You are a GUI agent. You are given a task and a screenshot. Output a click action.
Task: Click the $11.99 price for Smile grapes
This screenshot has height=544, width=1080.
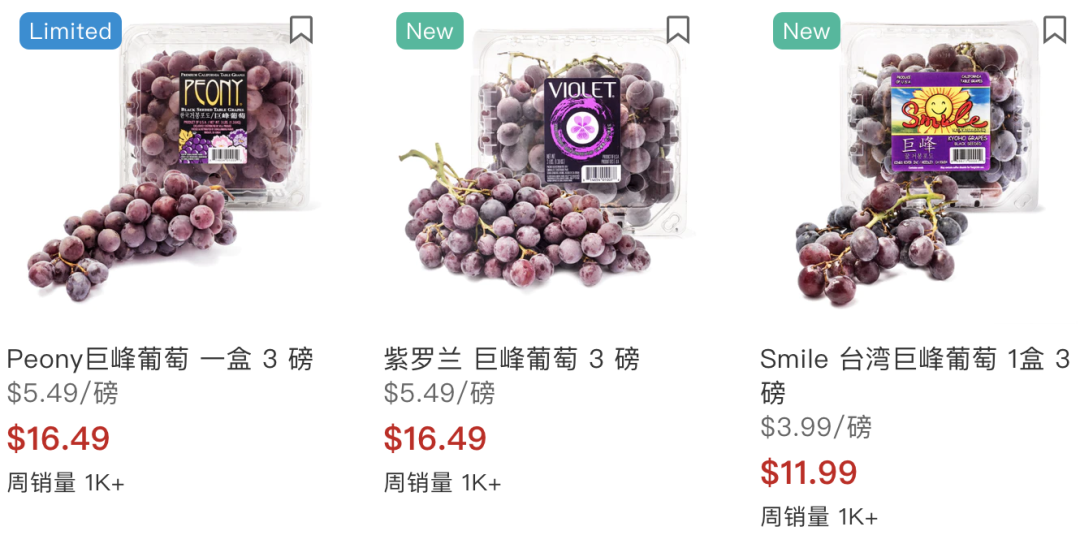coord(809,472)
